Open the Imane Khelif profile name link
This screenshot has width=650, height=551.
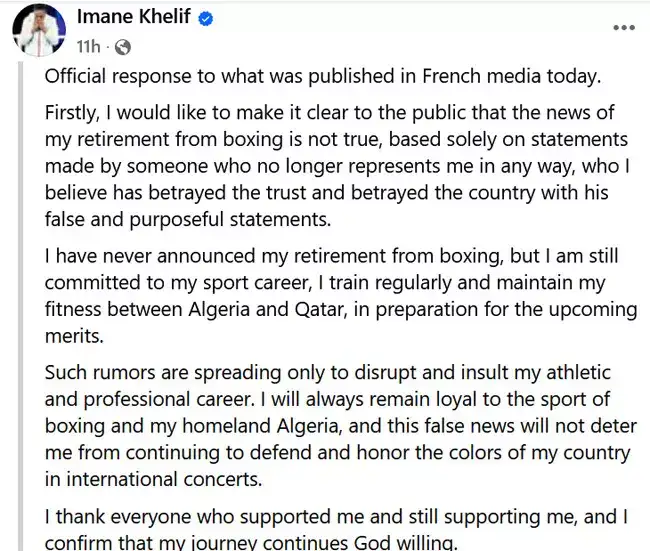(x=133, y=17)
